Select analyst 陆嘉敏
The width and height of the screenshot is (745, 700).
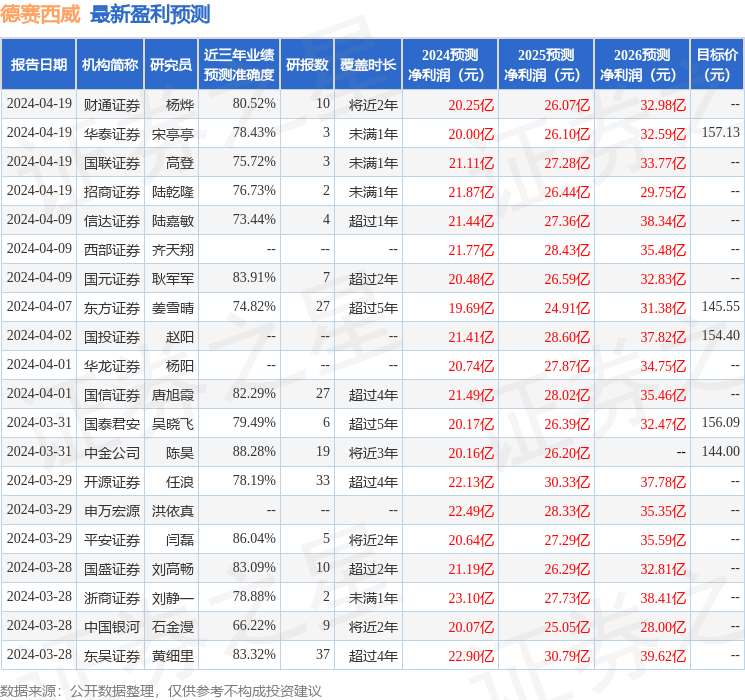click(173, 221)
